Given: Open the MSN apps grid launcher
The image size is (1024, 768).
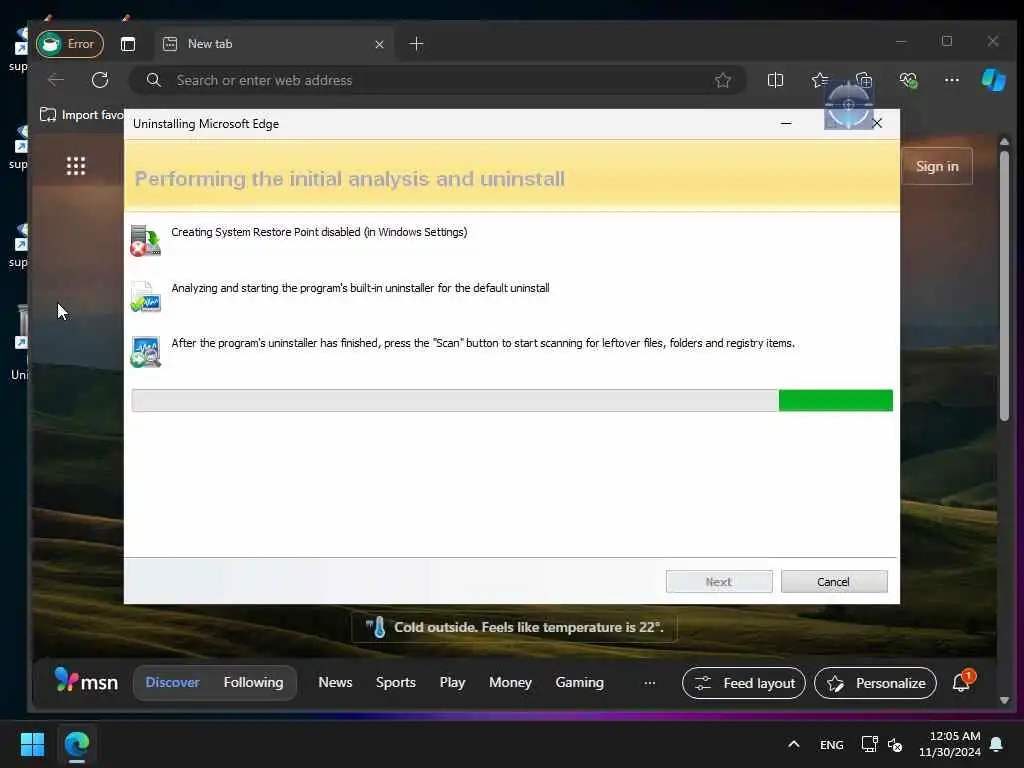Looking at the screenshot, I should [x=76, y=166].
